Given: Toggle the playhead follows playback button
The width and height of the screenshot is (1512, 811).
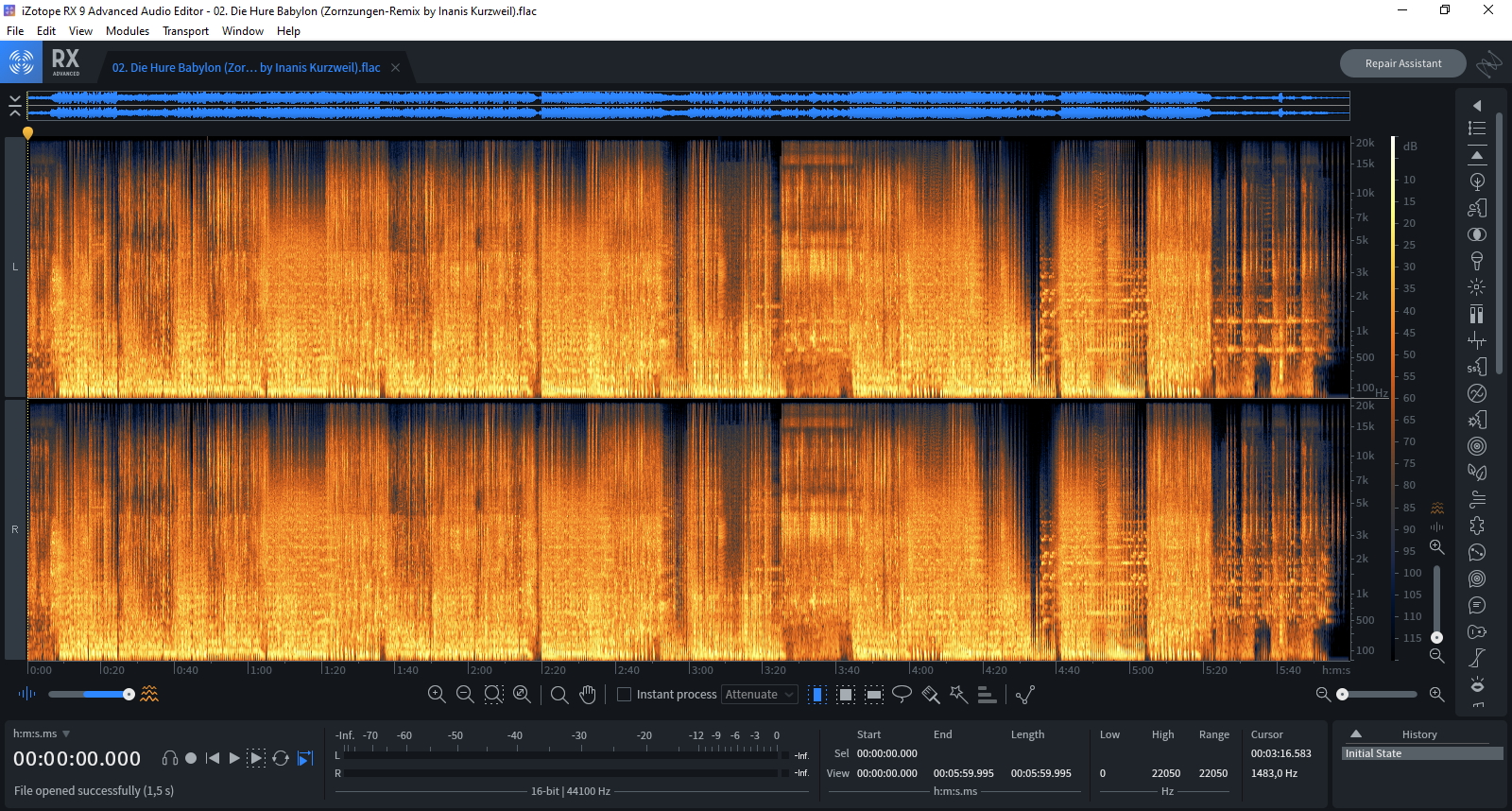Looking at the screenshot, I should click(x=304, y=758).
